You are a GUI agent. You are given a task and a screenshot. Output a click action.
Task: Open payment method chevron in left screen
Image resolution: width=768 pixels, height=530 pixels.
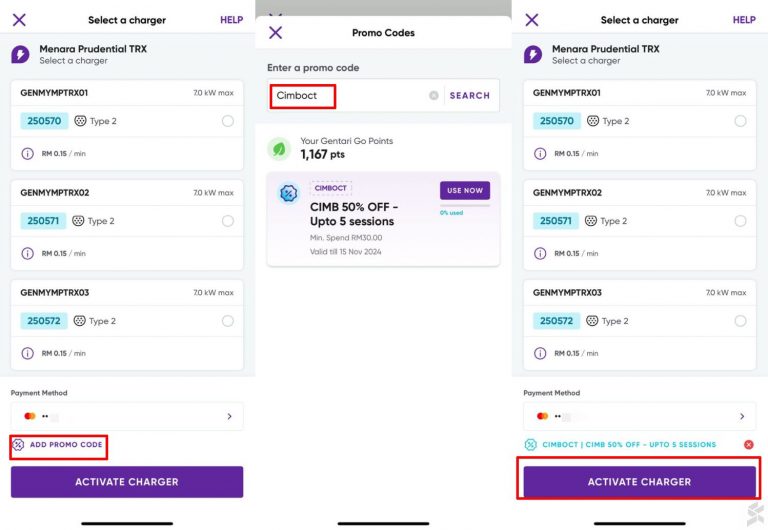229,416
